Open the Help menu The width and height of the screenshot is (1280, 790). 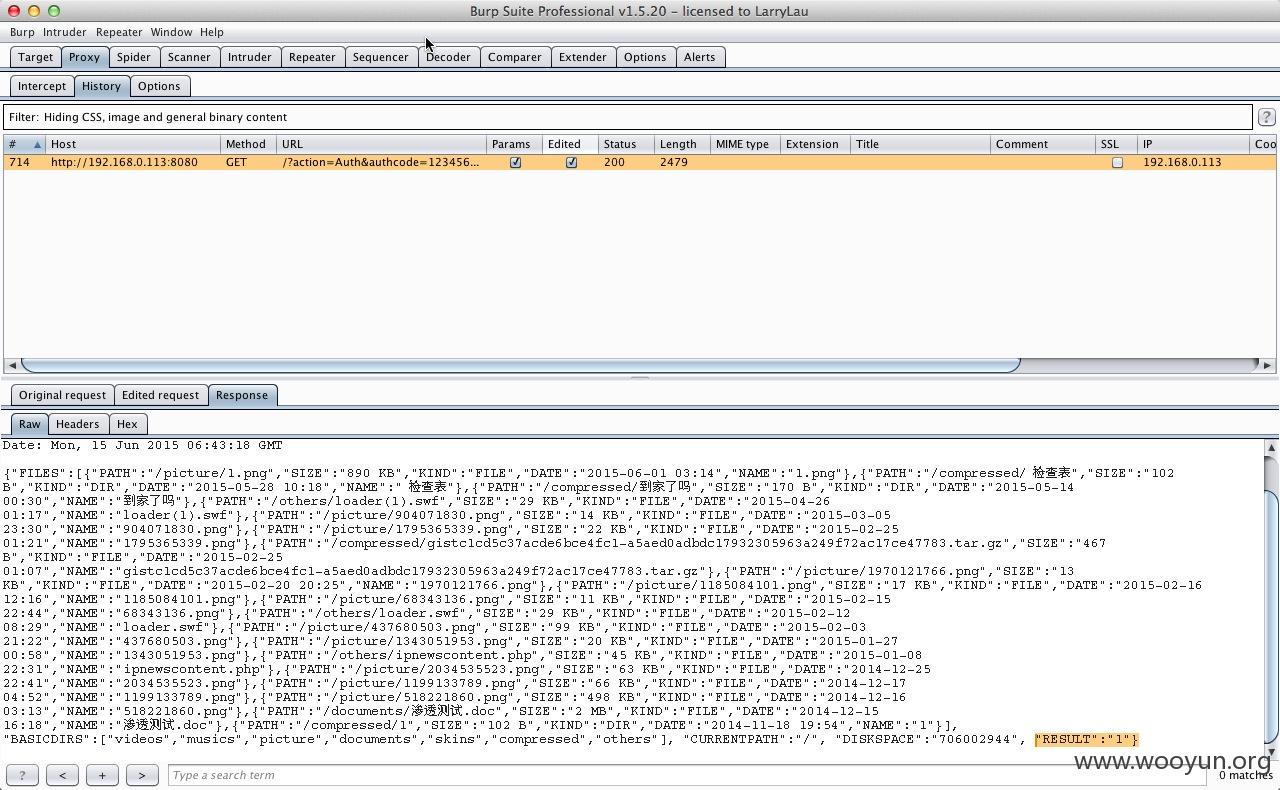pyautogui.click(x=212, y=32)
